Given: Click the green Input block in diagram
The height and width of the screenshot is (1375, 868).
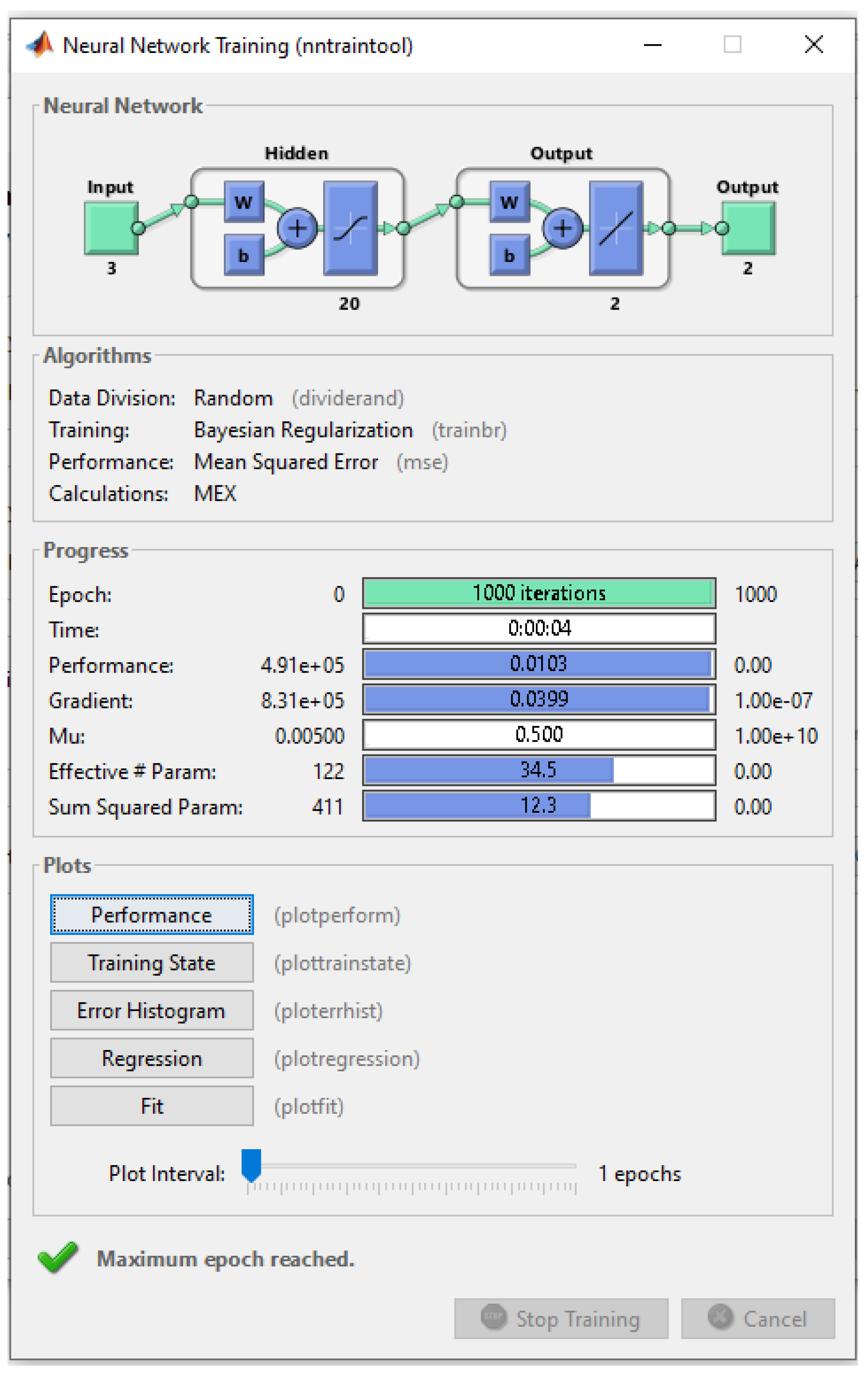Looking at the screenshot, I should 111,228.
